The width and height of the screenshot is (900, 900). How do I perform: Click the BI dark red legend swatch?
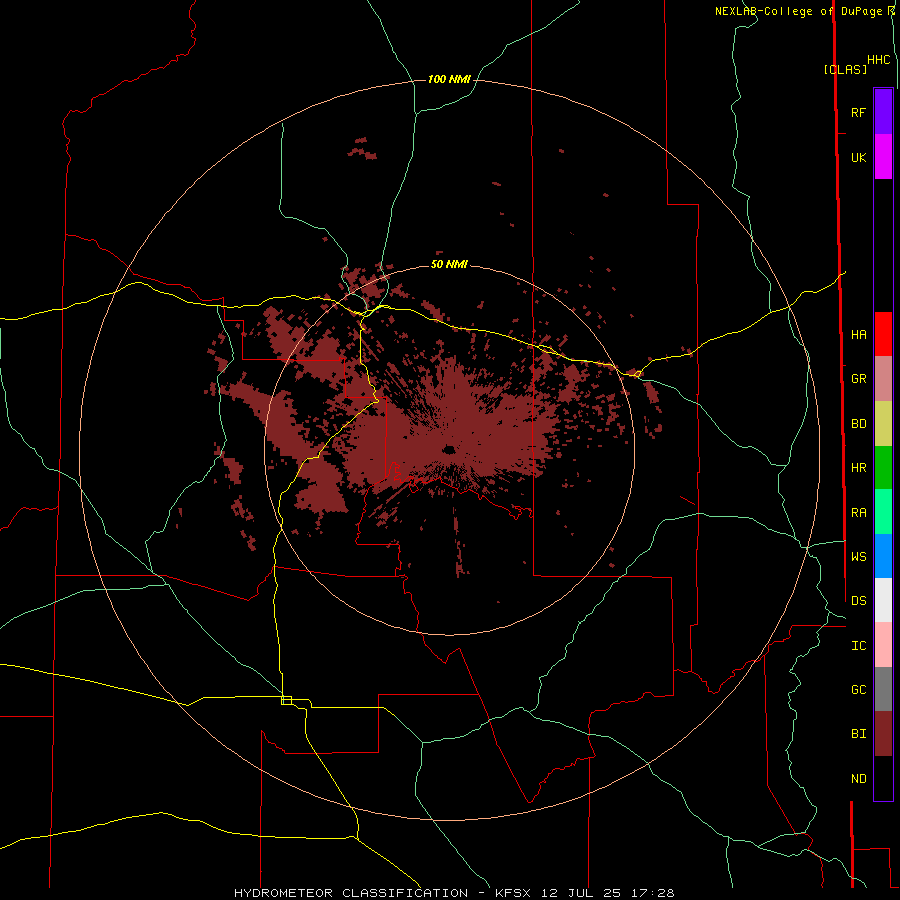click(x=883, y=734)
